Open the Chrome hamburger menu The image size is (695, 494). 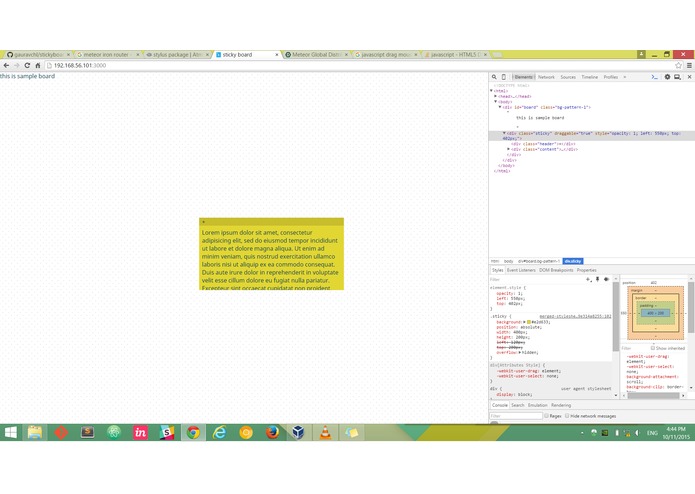[689, 66]
